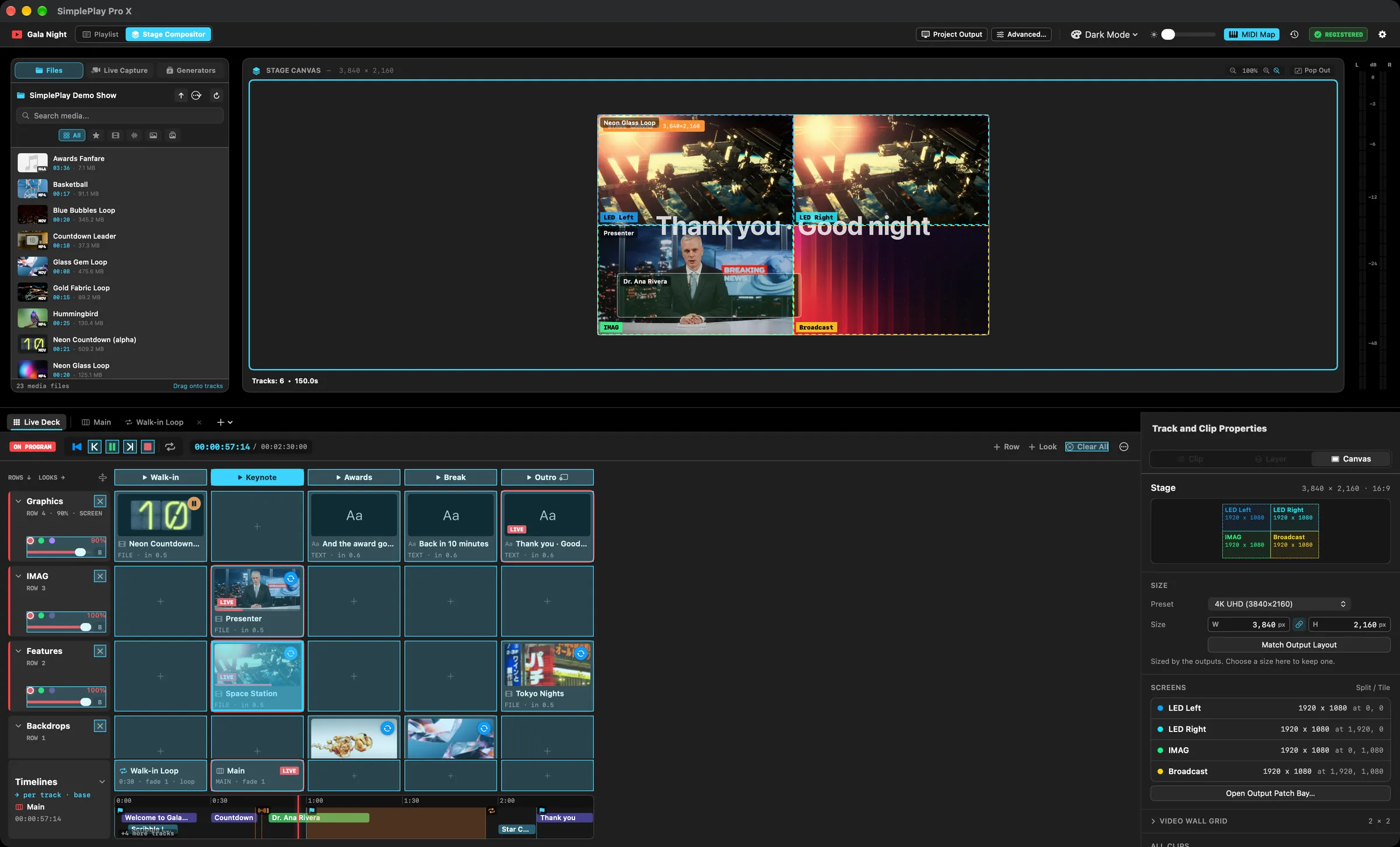Screen dimensions: 1400x847
Task: Toggle the loop playback icon in the transport
Action: tap(170, 447)
